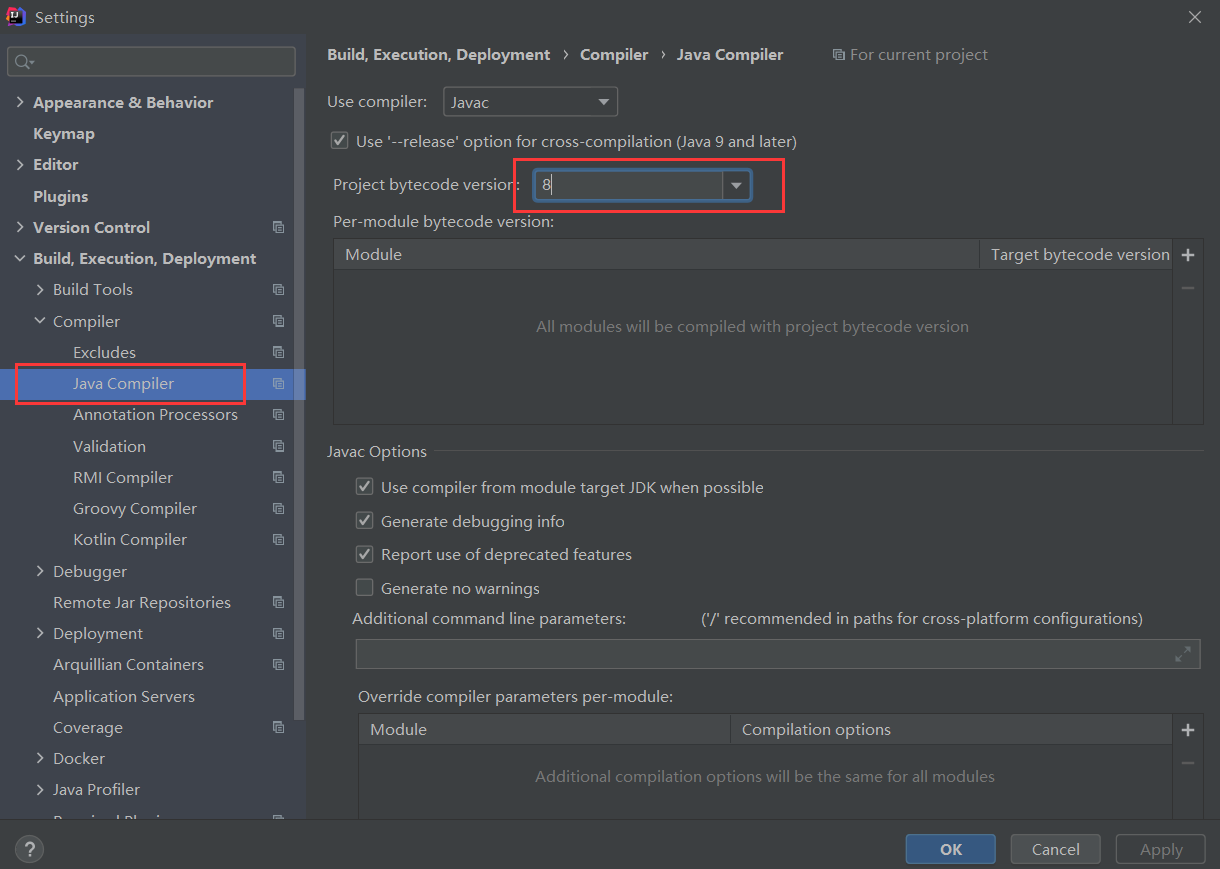
Task: Open Plugins settings page
Action: point(61,196)
